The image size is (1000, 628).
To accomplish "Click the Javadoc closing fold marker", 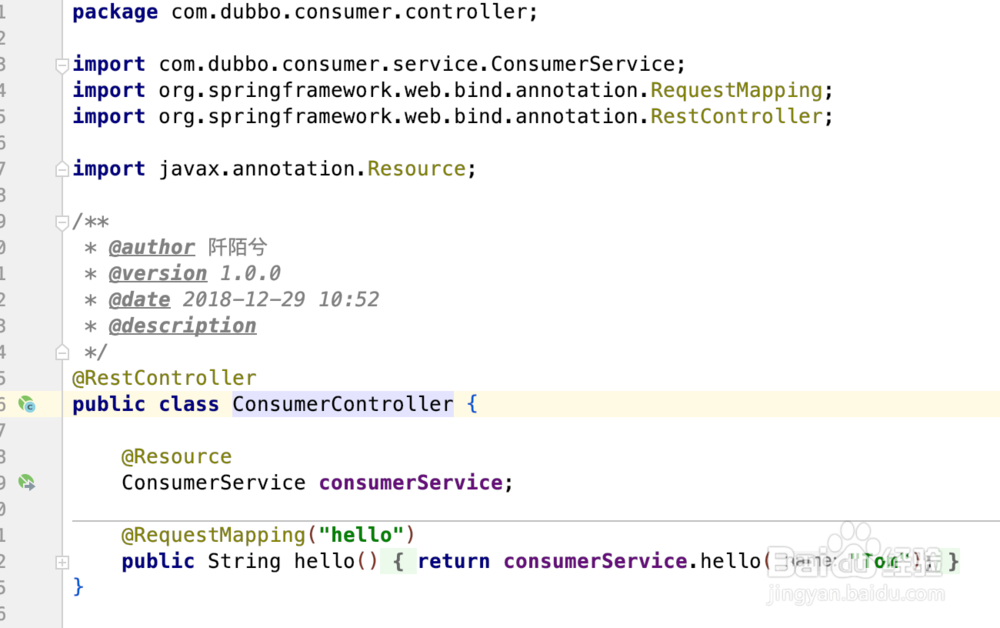I will pyautogui.click(x=62, y=351).
